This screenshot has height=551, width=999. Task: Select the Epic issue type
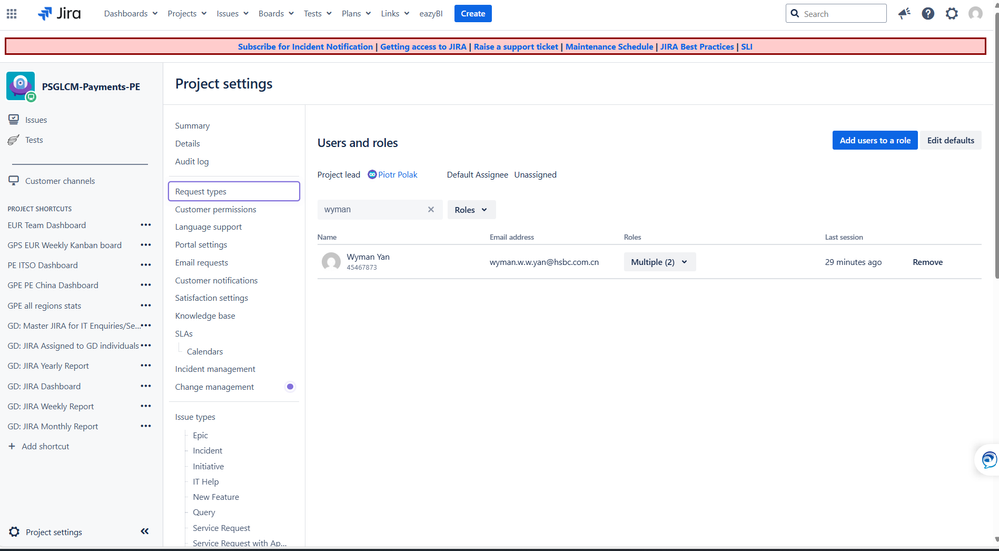(200, 435)
